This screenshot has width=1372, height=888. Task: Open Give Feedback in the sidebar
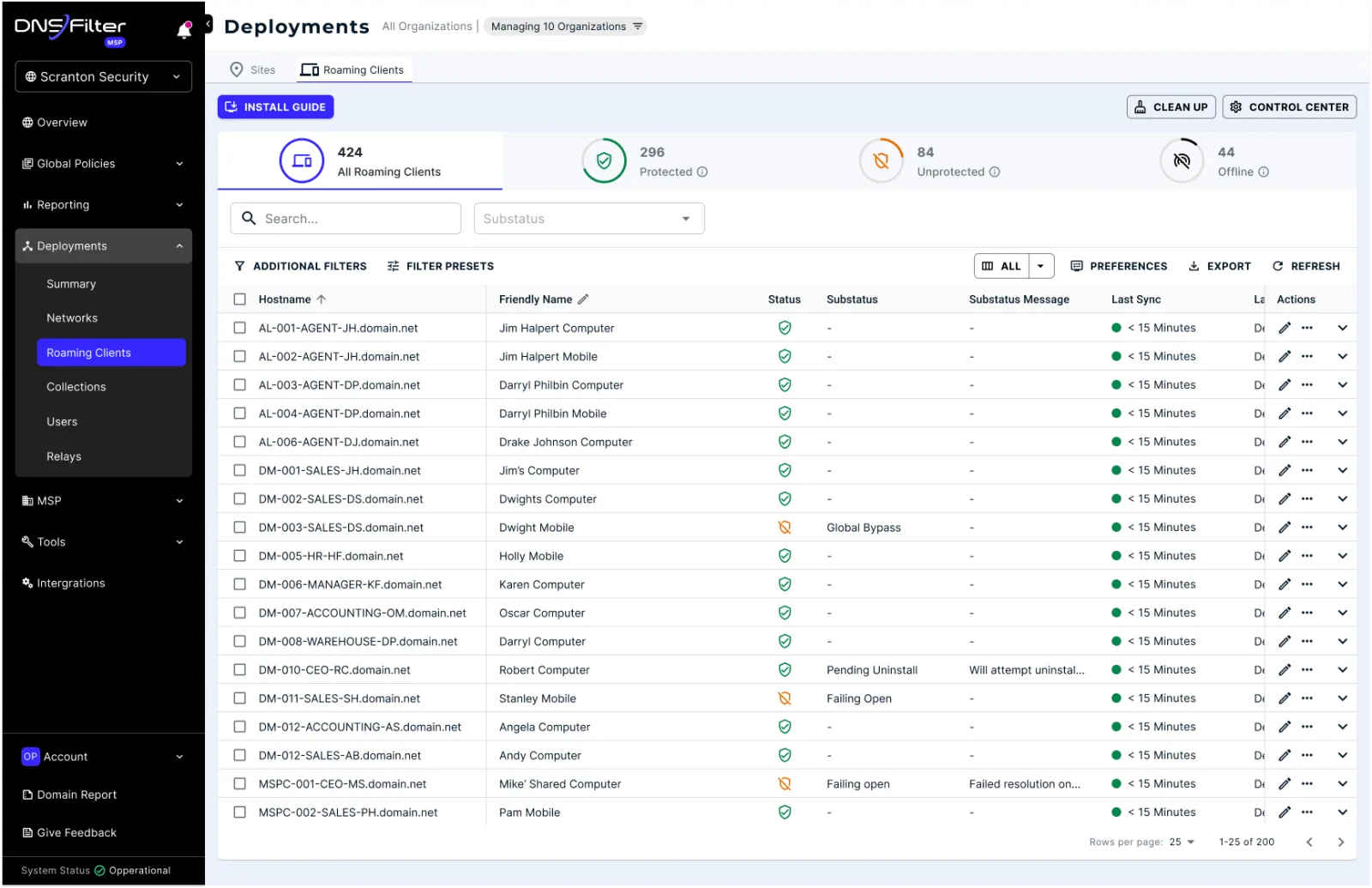[x=69, y=833]
